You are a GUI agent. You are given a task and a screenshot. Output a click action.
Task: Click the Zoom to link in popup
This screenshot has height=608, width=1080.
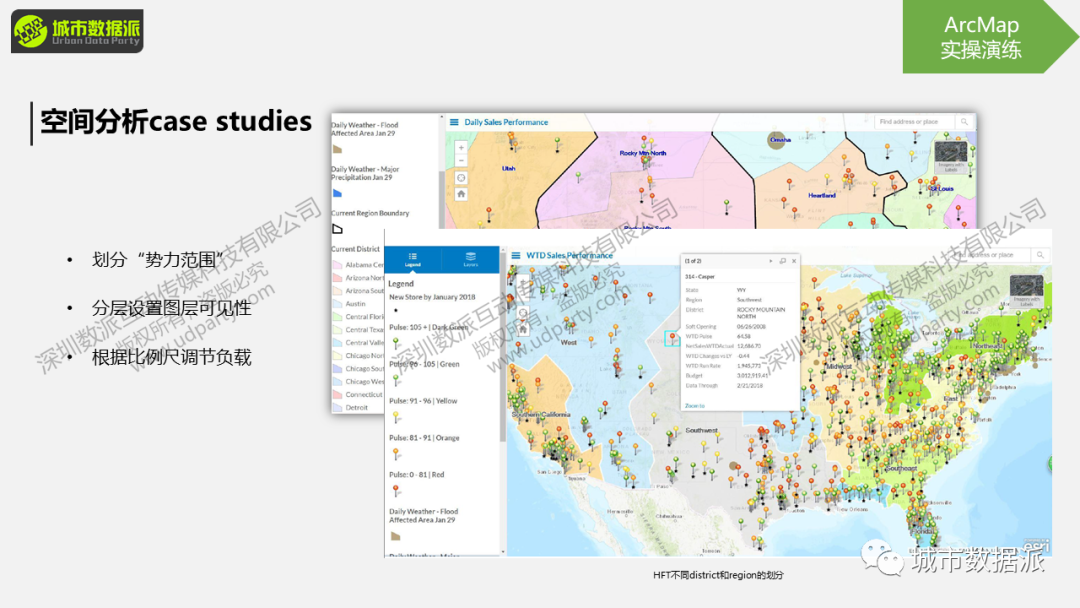click(x=694, y=406)
